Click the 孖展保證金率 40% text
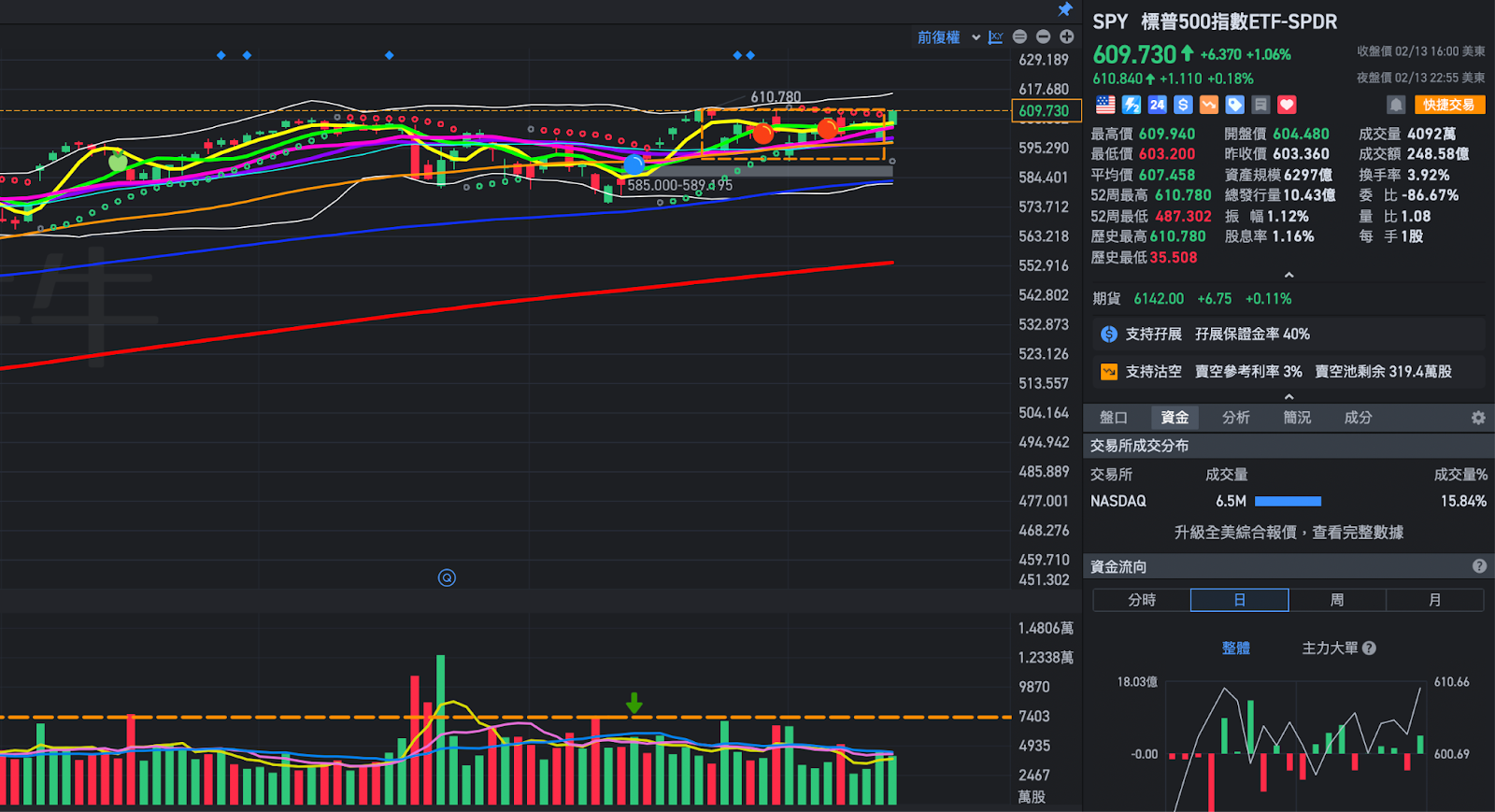1495x812 pixels. click(1252, 334)
